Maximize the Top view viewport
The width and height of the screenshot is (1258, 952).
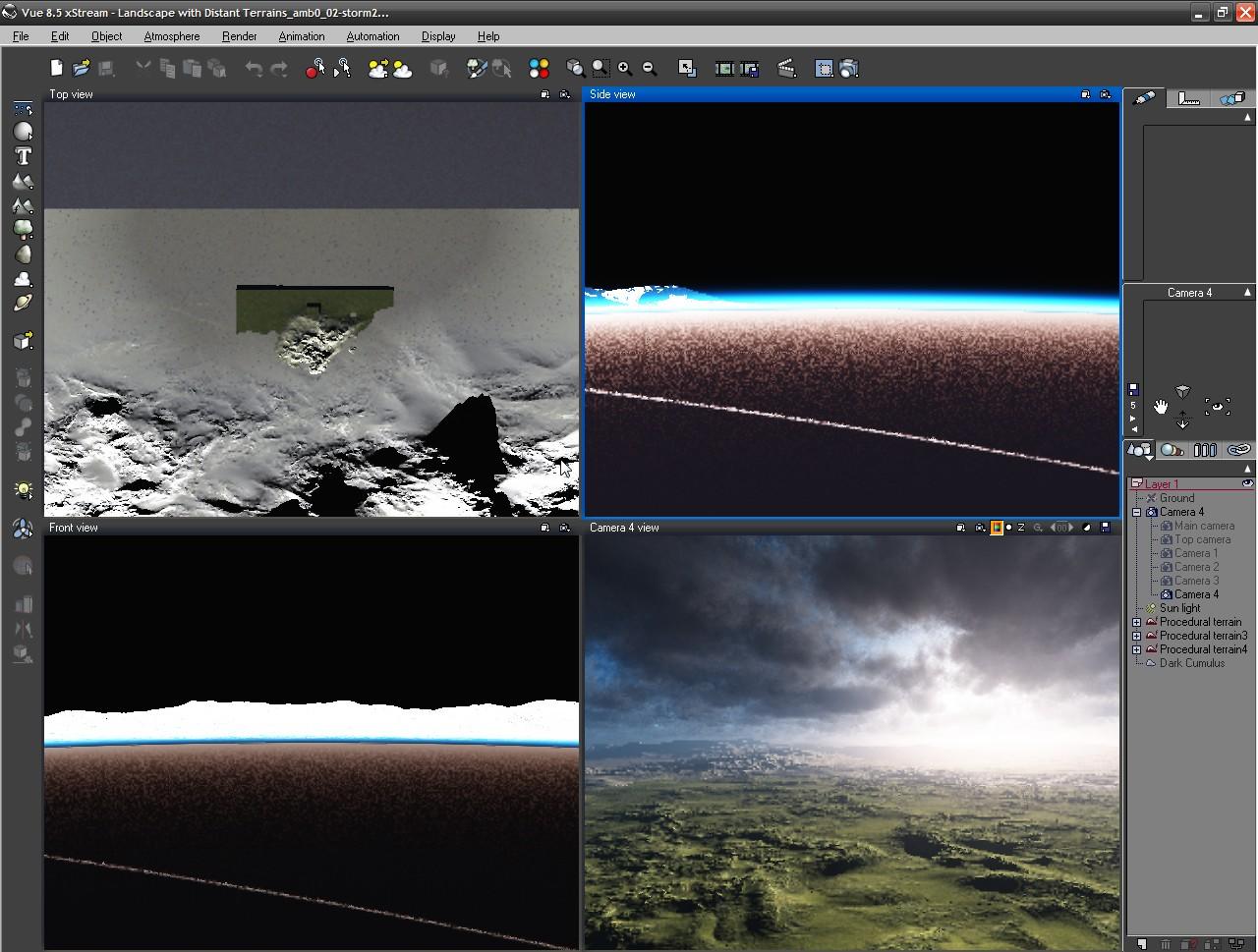pyautogui.click(x=545, y=94)
